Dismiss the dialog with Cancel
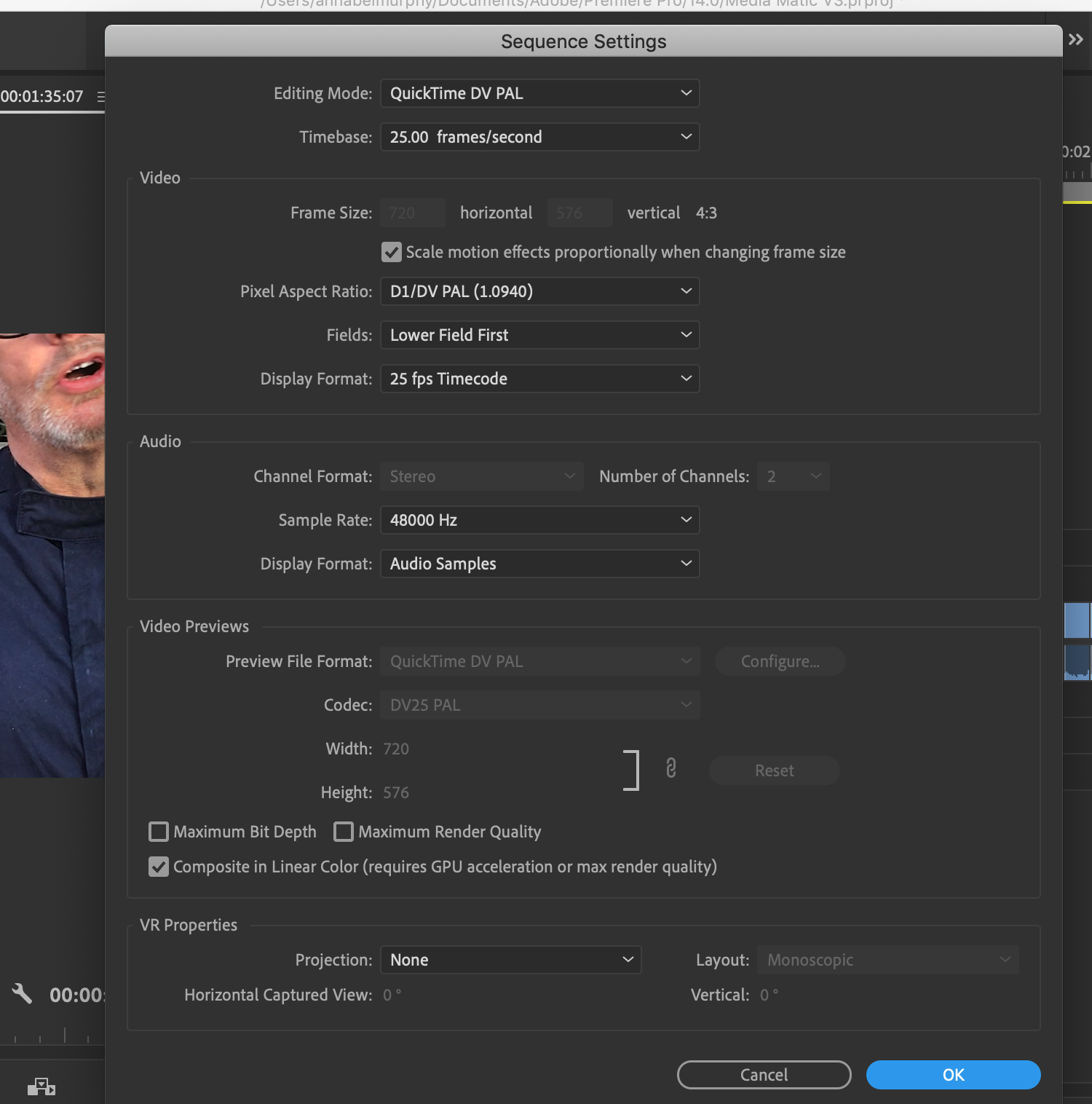This screenshot has height=1104, width=1092. 763,1075
